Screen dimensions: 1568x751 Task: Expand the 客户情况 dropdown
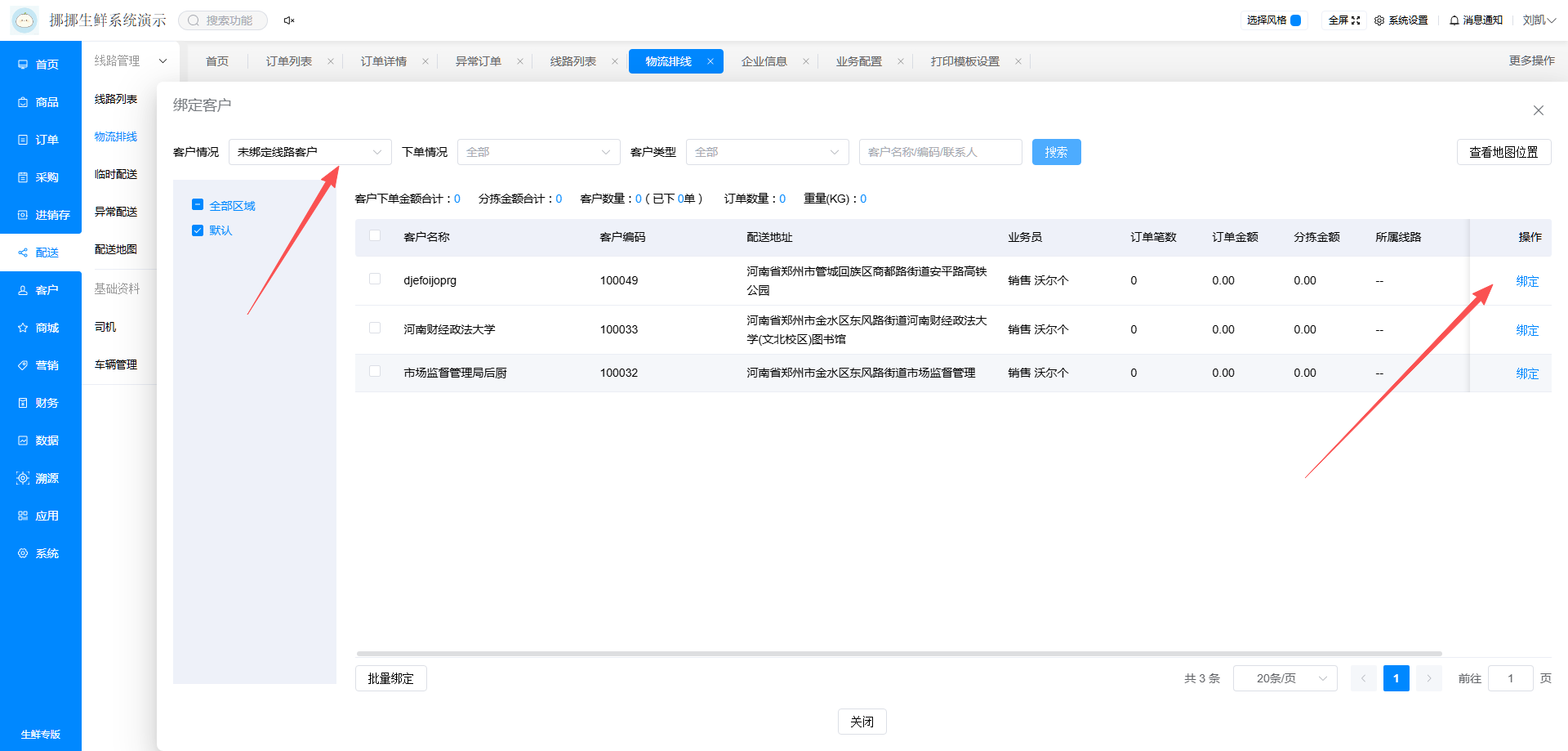(x=310, y=152)
